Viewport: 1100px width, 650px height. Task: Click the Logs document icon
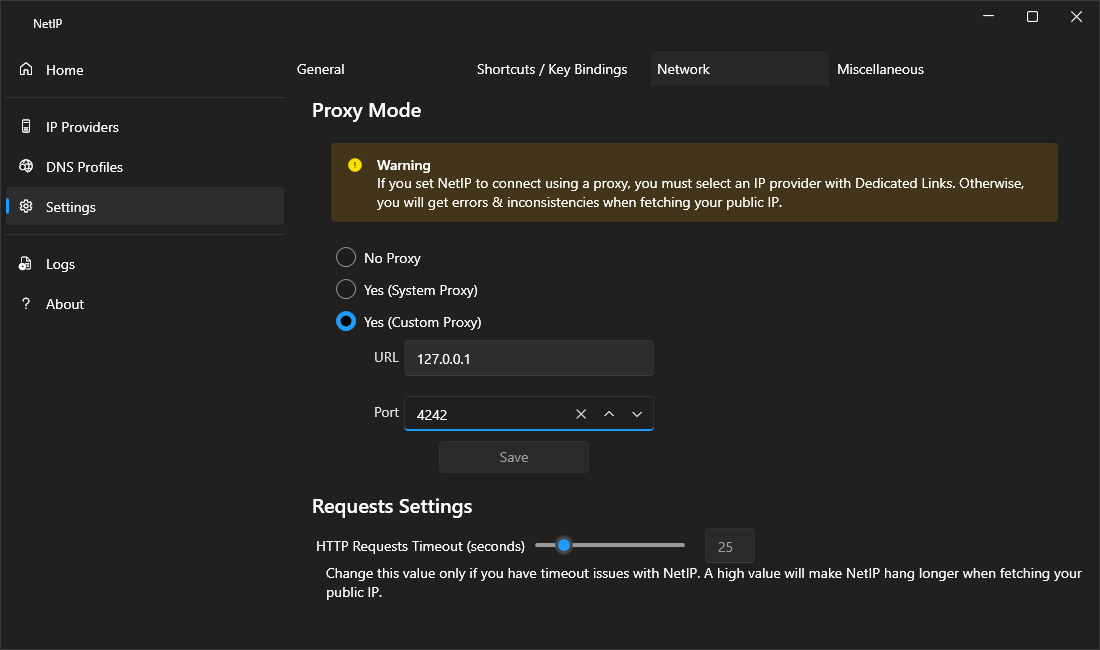point(25,264)
